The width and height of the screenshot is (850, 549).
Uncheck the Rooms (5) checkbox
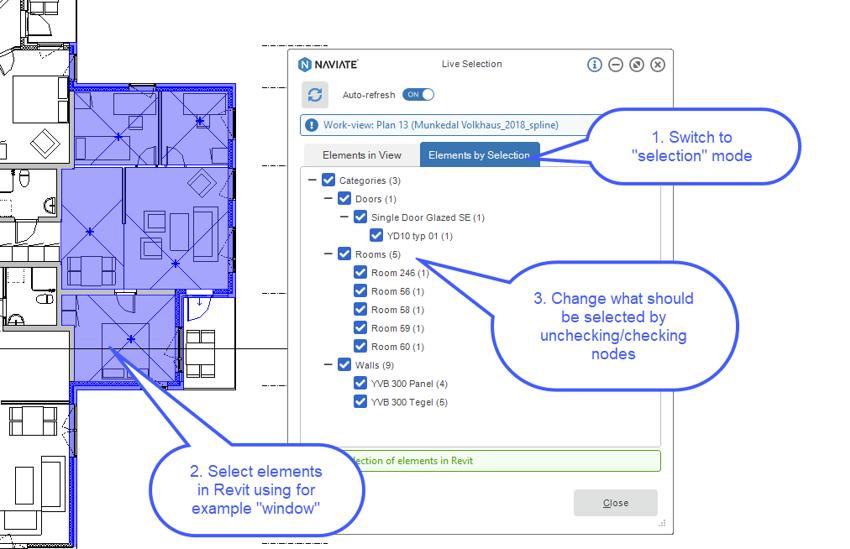pos(344,254)
